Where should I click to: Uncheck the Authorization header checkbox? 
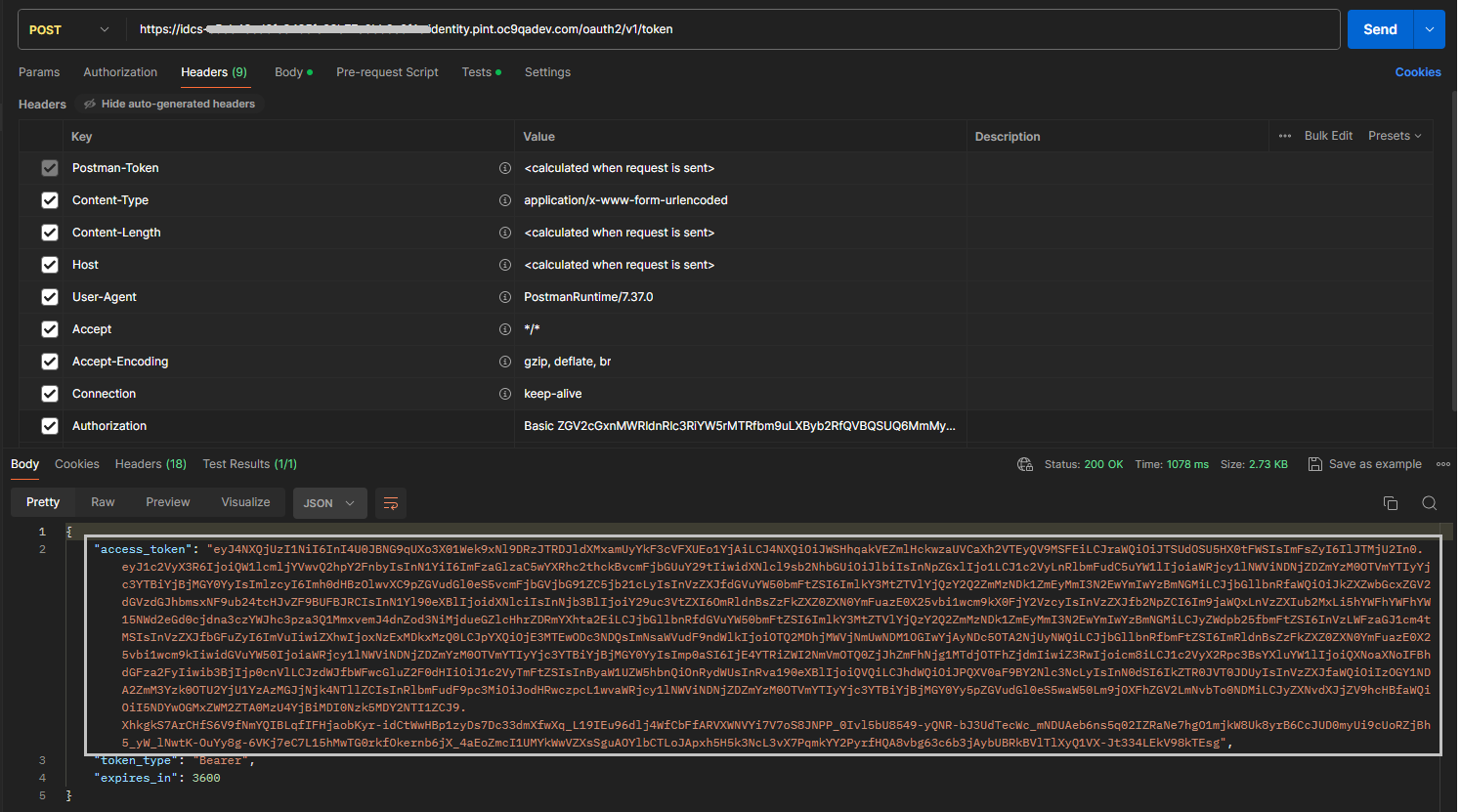[50, 426]
